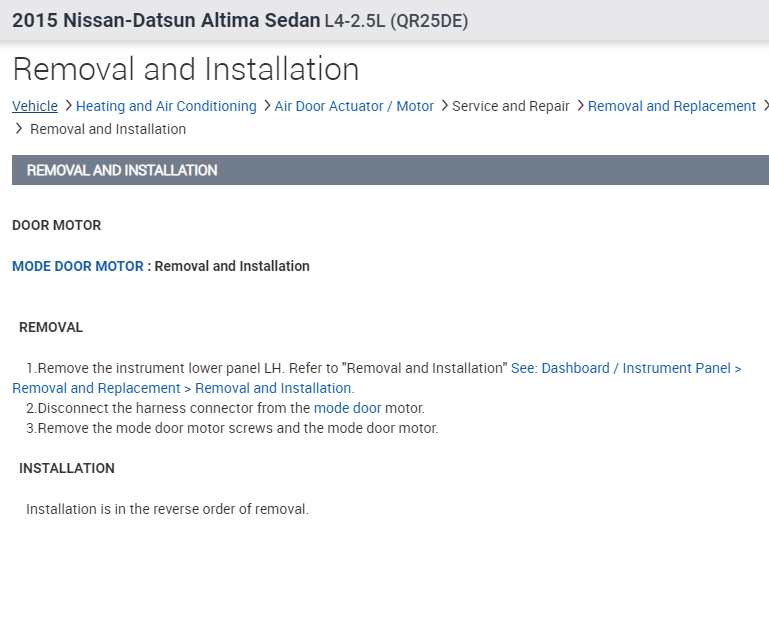The height and width of the screenshot is (644, 769).
Task: Select Service and Repair in breadcrumb
Action: coord(510,106)
